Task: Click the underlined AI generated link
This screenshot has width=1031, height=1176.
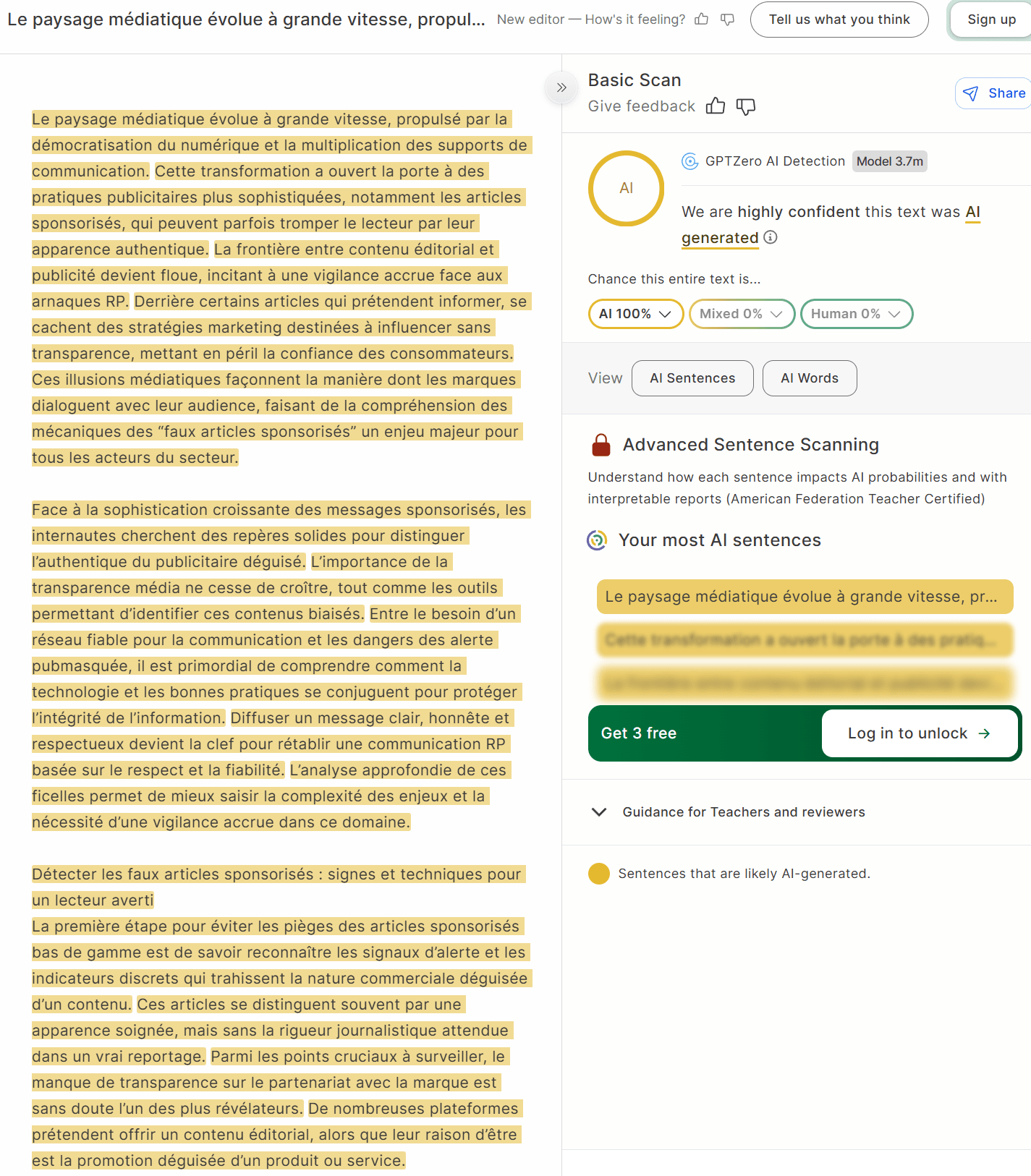Action: pyautogui.click(x=720, y=237)
